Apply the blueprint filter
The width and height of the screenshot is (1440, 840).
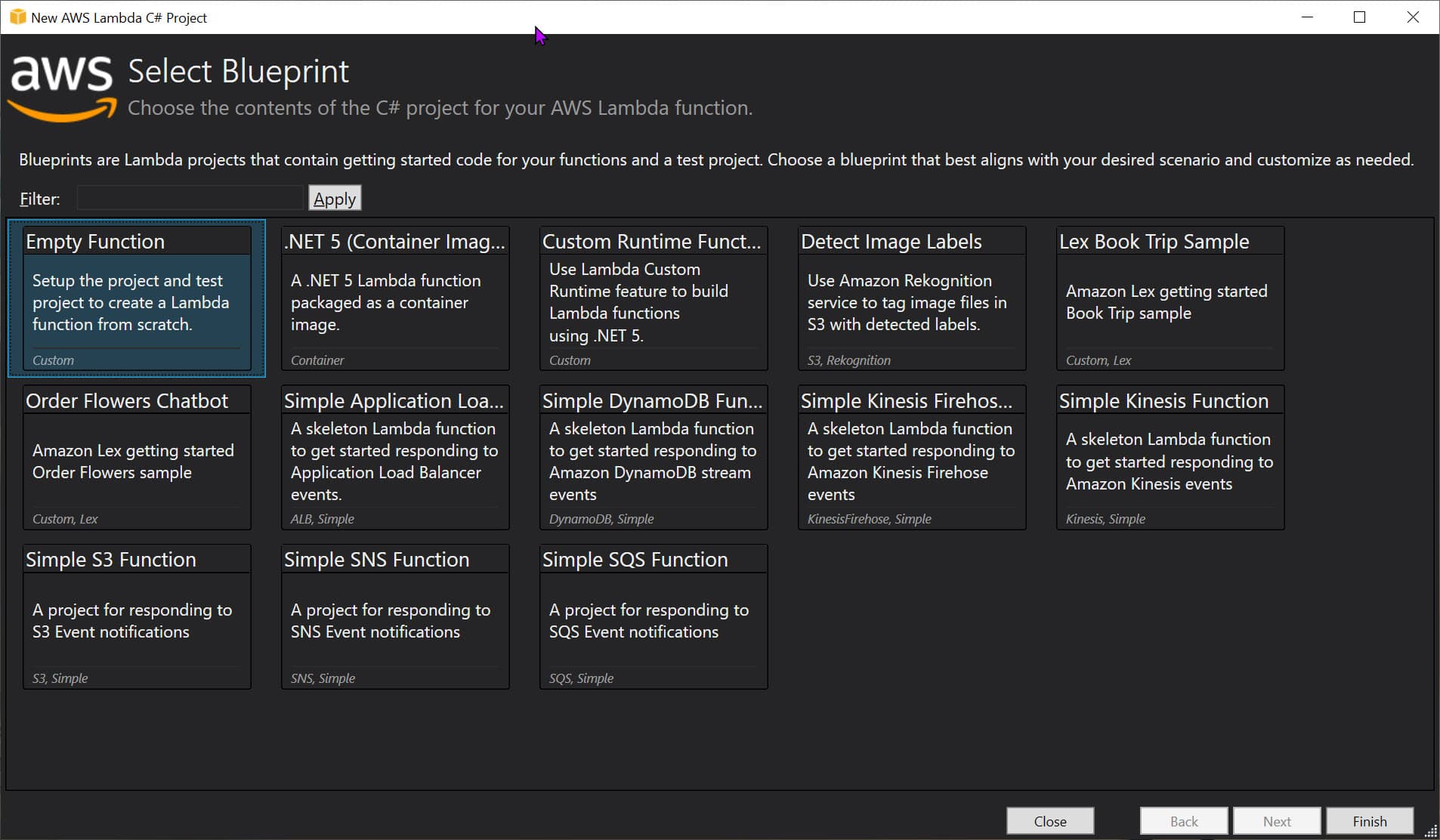point(335,198)
